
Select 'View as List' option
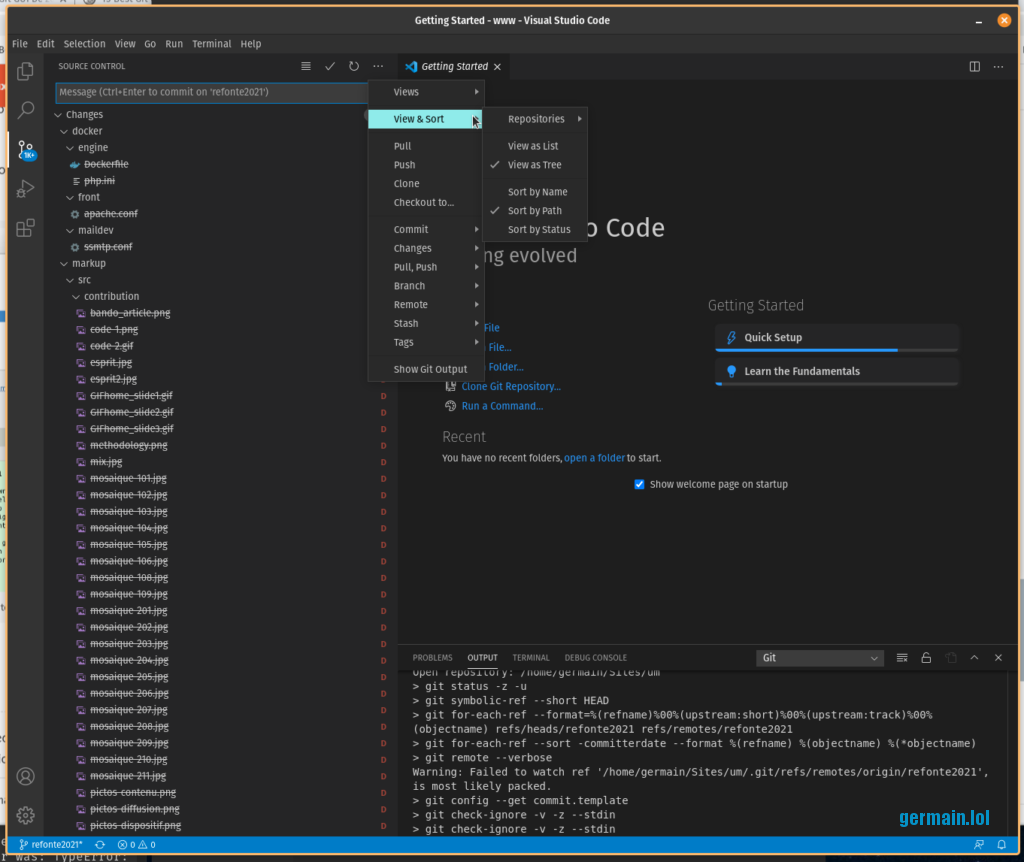coord(533,146)
